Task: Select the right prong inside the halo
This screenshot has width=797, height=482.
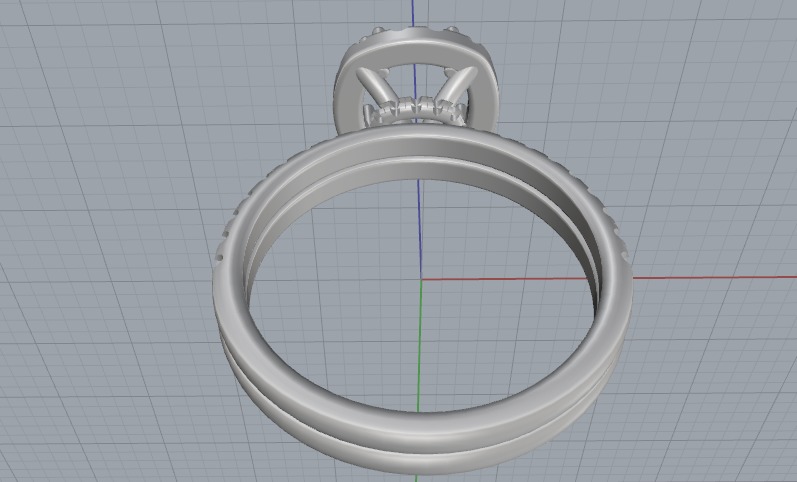Action: [455, 85]
